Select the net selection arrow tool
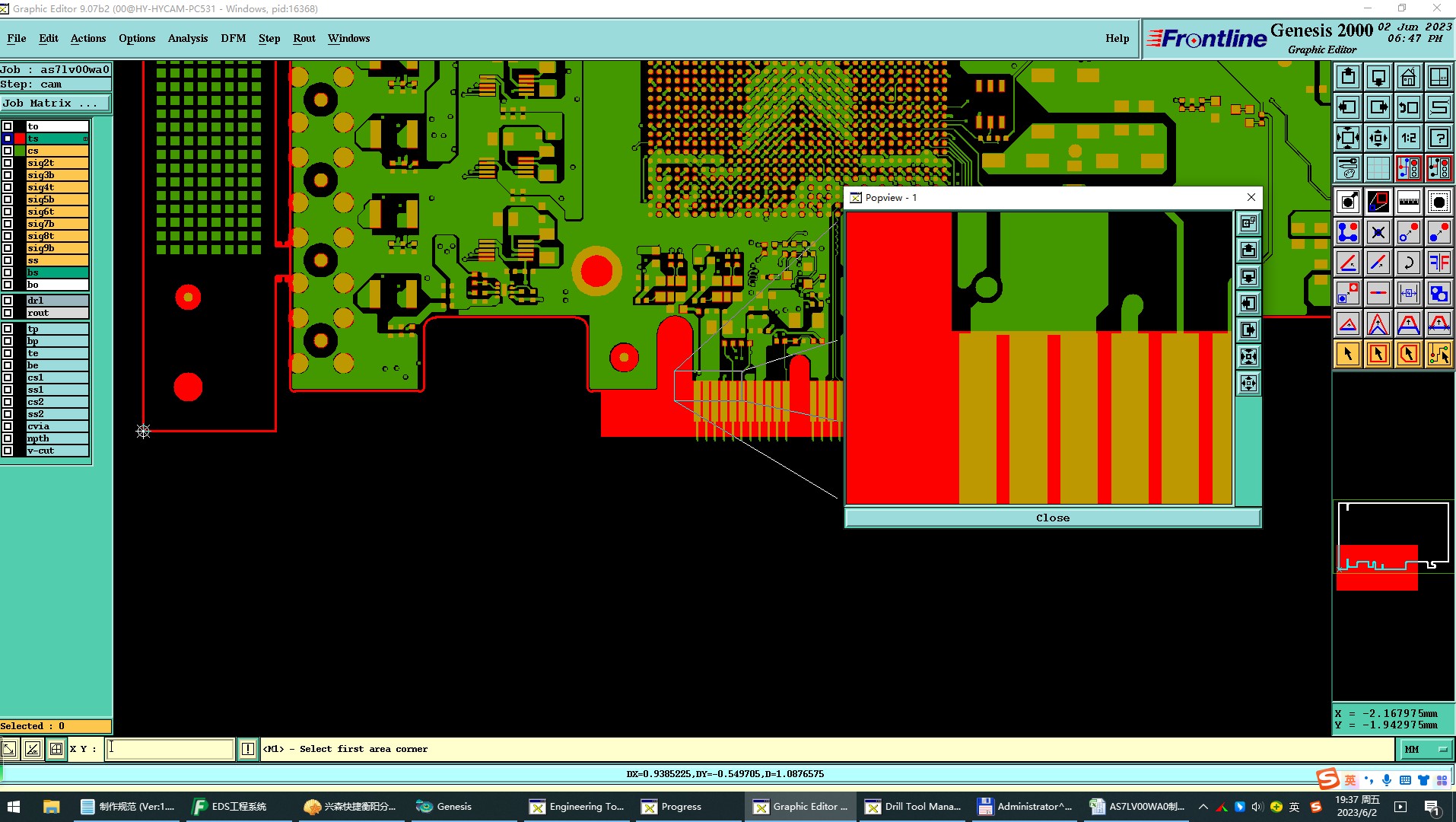Viewport: 1456px width, 822px height. tap(1439, 354)
